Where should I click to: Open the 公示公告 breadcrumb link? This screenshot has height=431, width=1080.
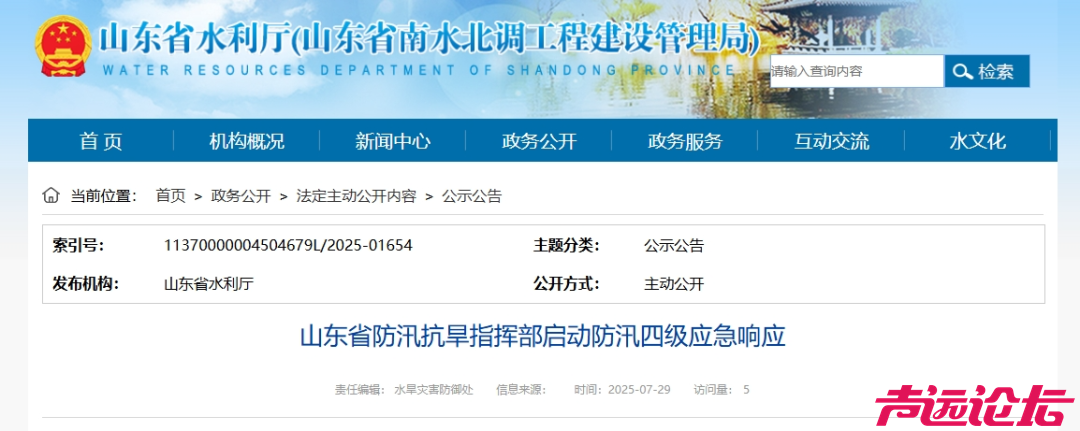472,196
